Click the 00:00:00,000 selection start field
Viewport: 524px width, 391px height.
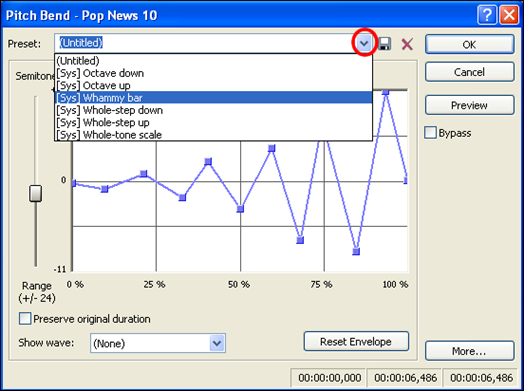pyautogui.click(x=329, y=378)
